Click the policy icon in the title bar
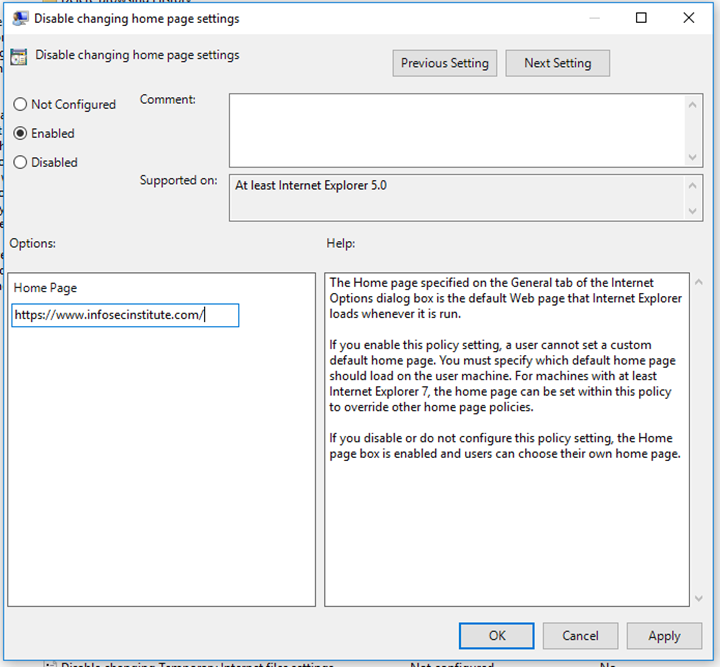 [19, 18]
